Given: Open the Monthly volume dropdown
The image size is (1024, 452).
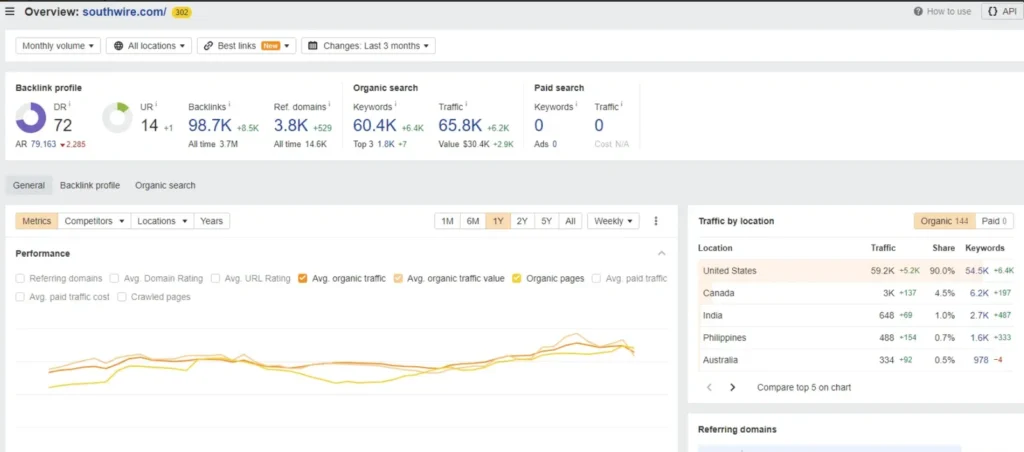Looking at the screenshot, I should pos(59,46).
